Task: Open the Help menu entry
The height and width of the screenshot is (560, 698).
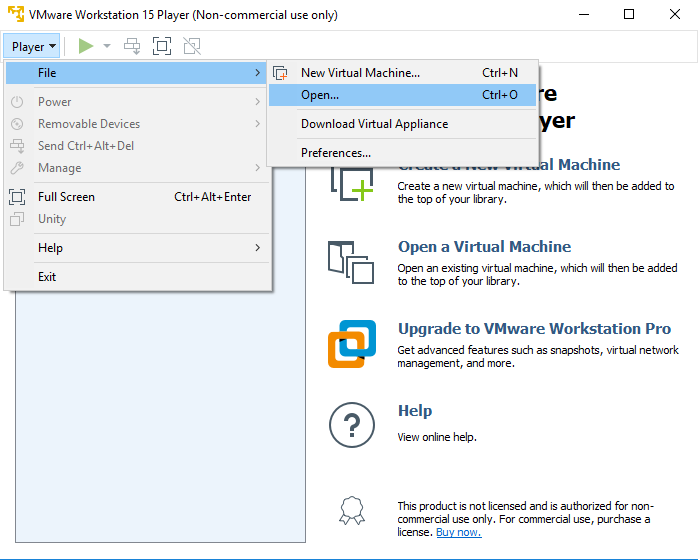Action: click(x=137, y=248)
